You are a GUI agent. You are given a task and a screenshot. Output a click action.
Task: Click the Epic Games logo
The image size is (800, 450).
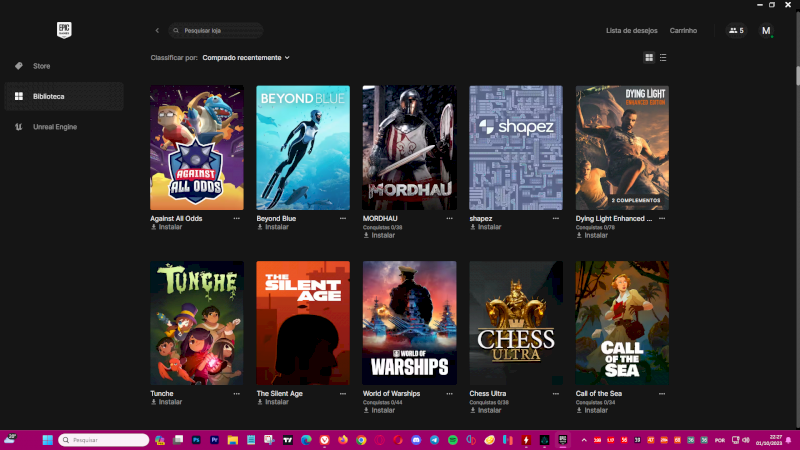[x=62, y=30]
